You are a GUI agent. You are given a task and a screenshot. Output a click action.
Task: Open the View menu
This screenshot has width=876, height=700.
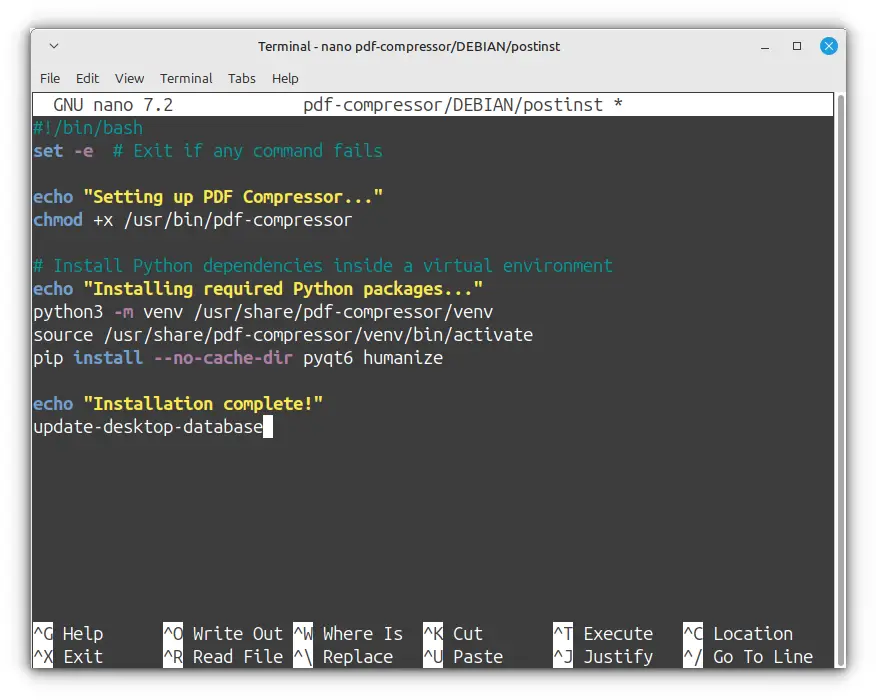(x=129, y=78)
